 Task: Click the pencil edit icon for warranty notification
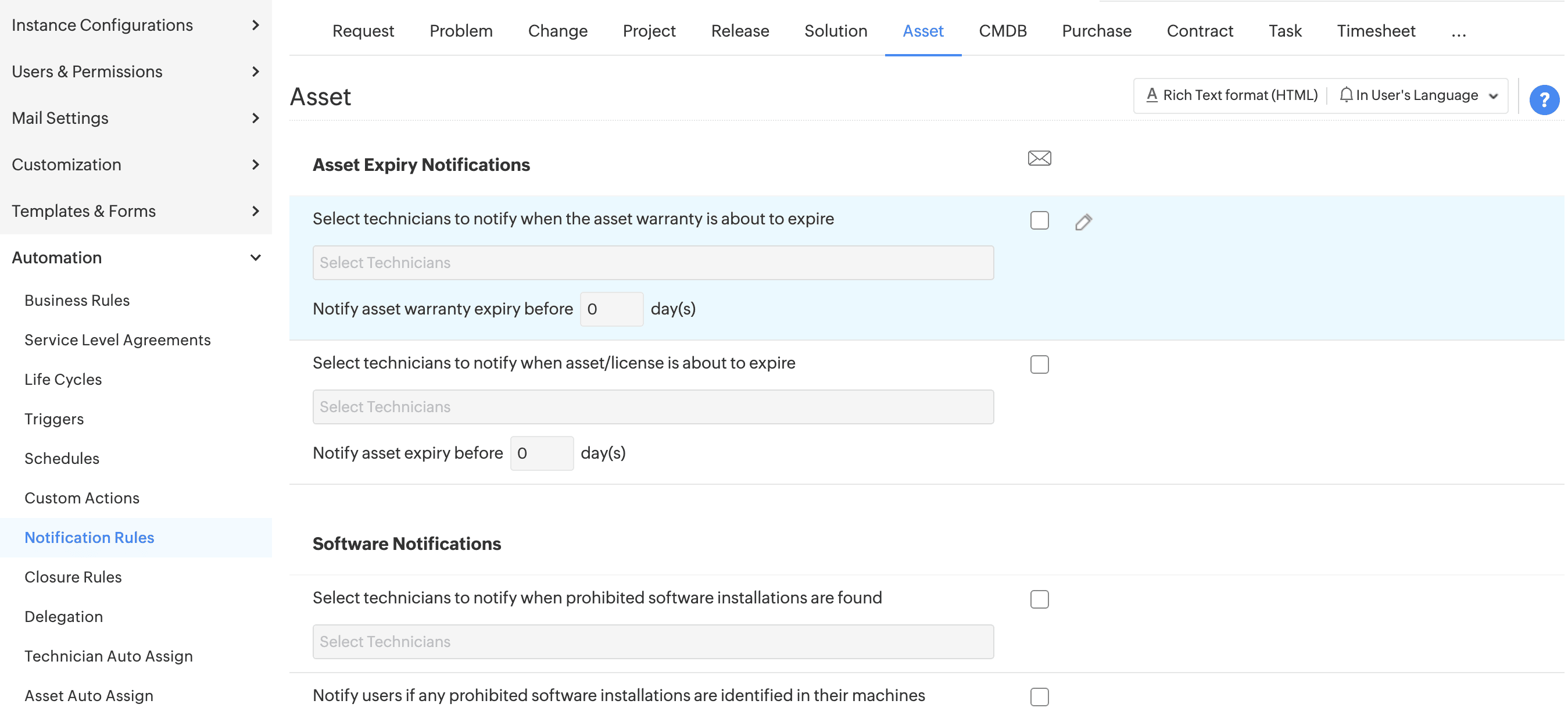pos(1083,222)
